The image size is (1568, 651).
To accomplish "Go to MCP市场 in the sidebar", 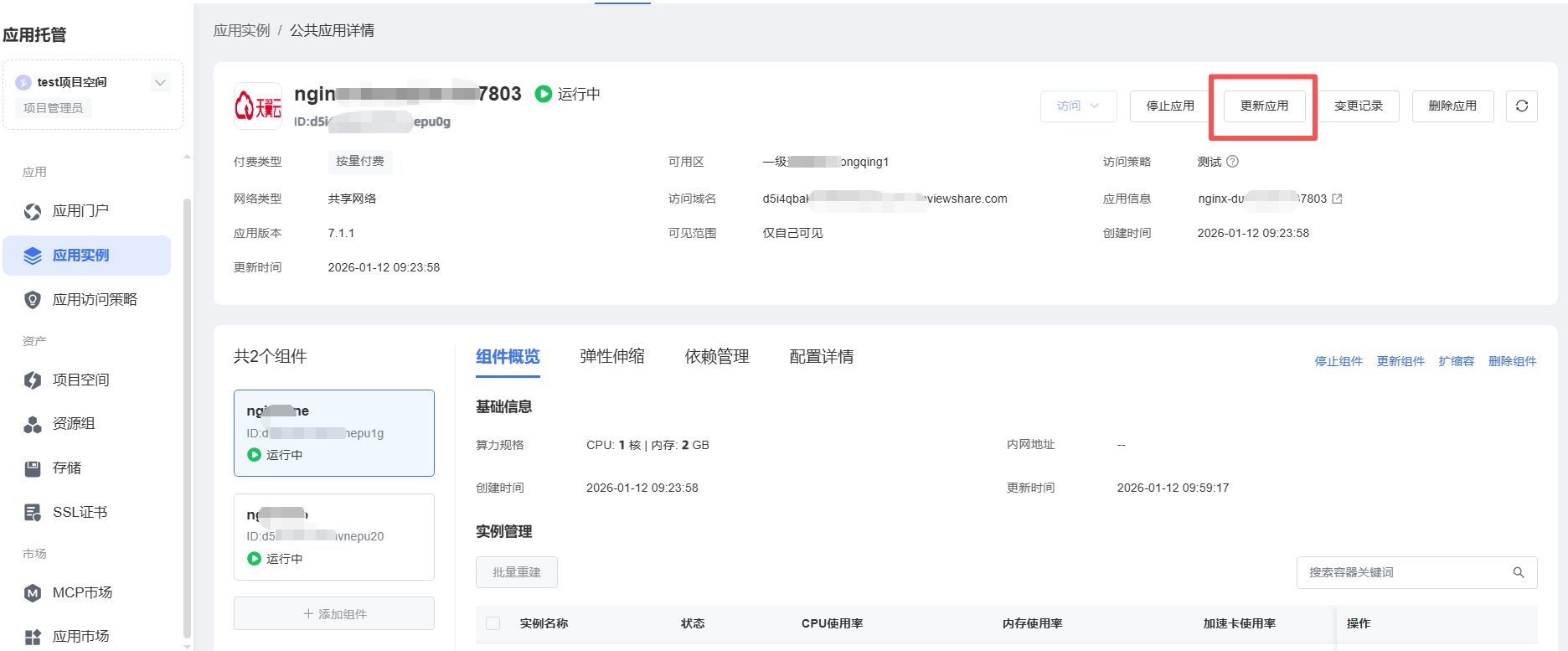I will (82, 593).
